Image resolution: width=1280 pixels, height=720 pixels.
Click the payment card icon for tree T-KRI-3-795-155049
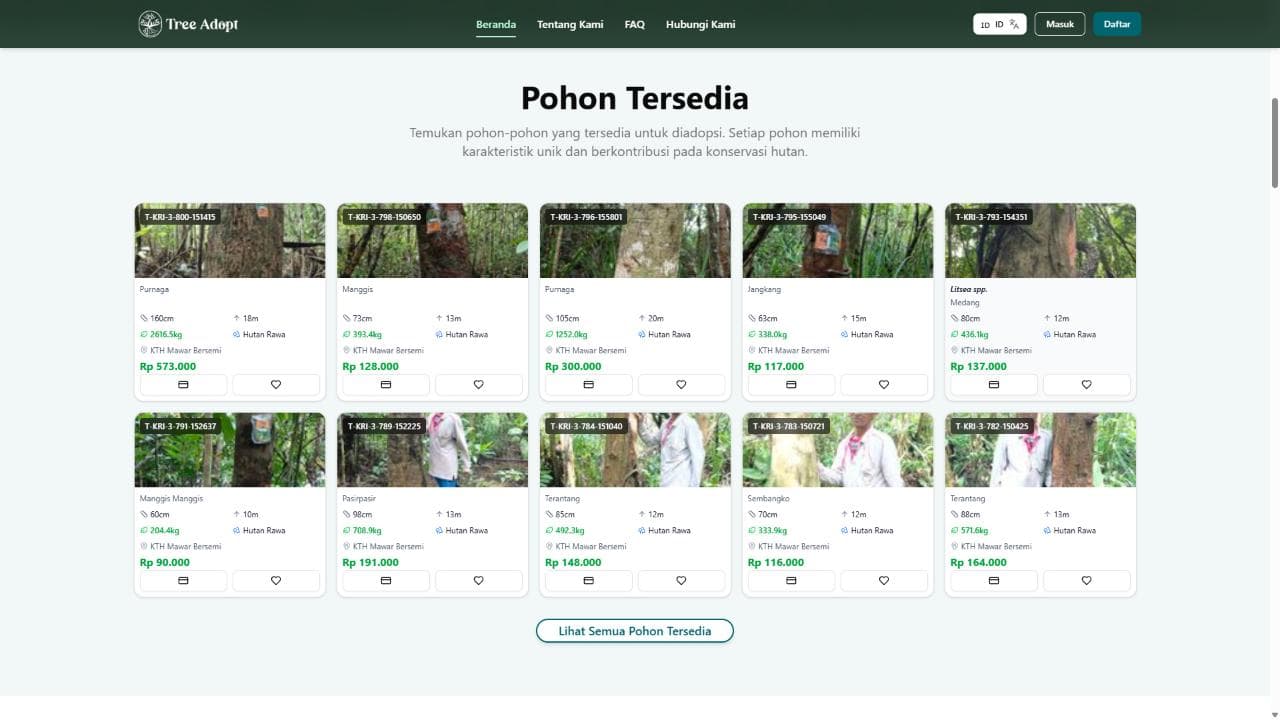tap(791, 384)
